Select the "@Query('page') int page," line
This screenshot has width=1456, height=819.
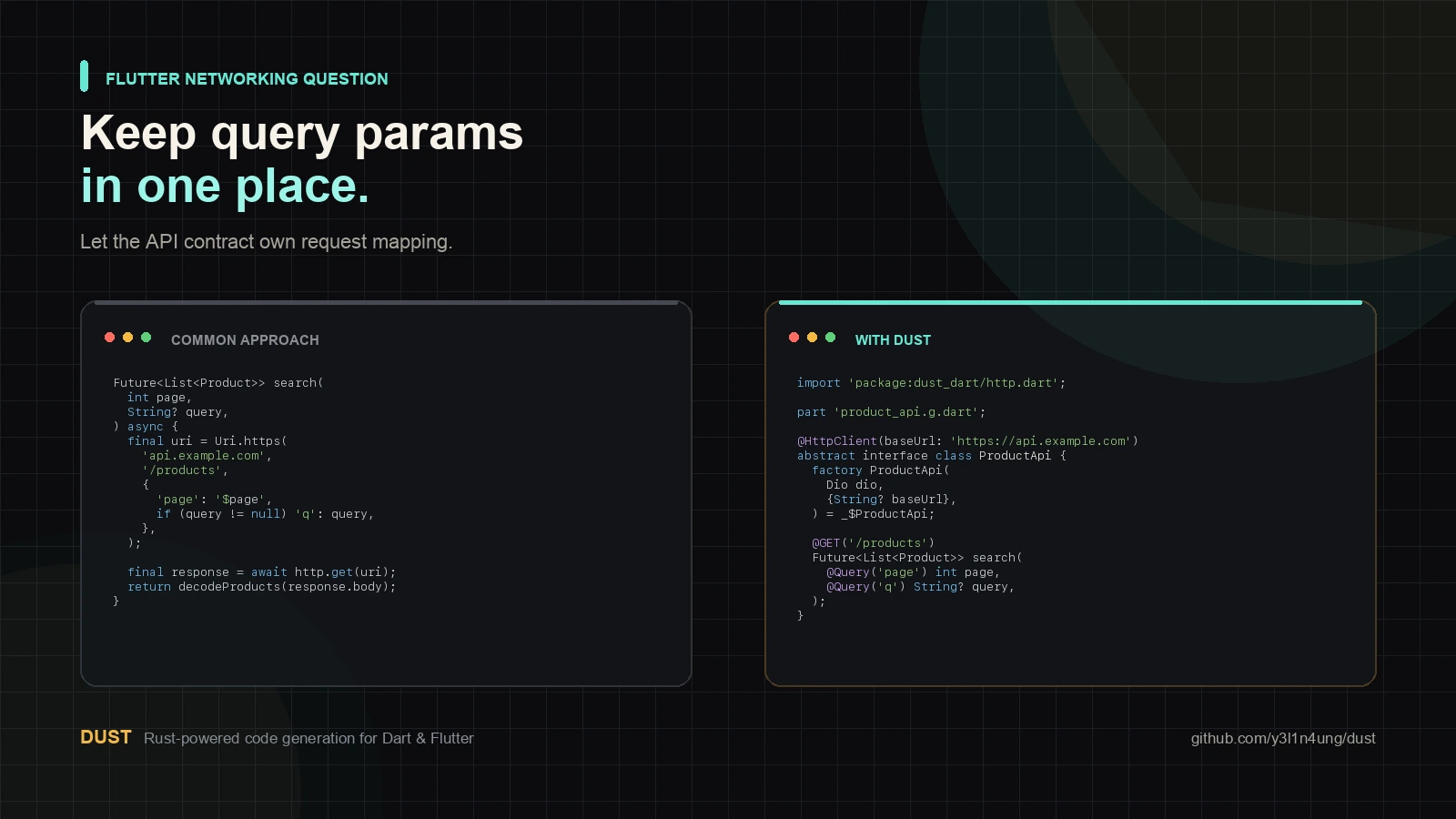pyautogui.click(x=913, y=572)
